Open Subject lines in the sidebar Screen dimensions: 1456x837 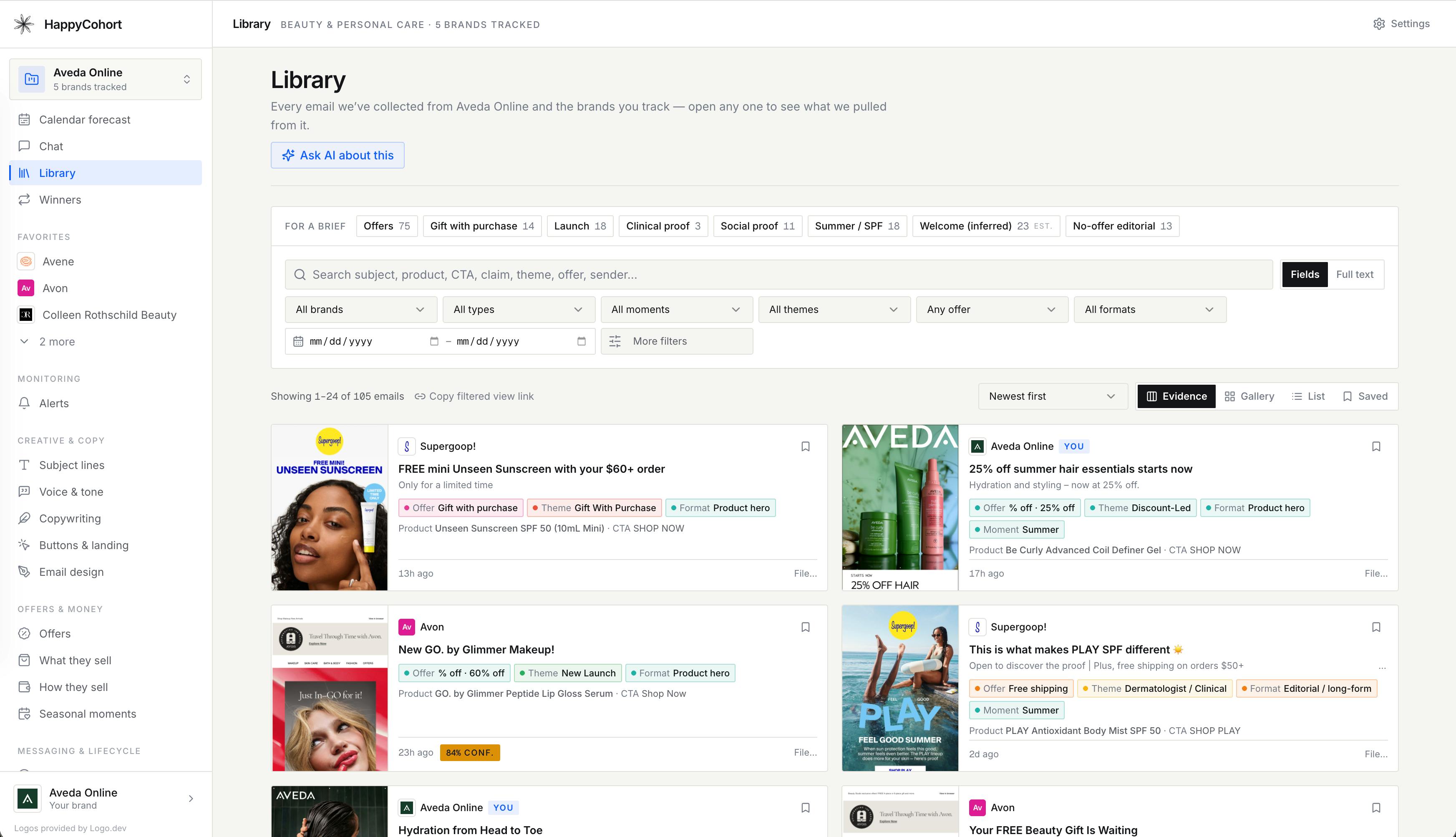click(x=106, y=464)
